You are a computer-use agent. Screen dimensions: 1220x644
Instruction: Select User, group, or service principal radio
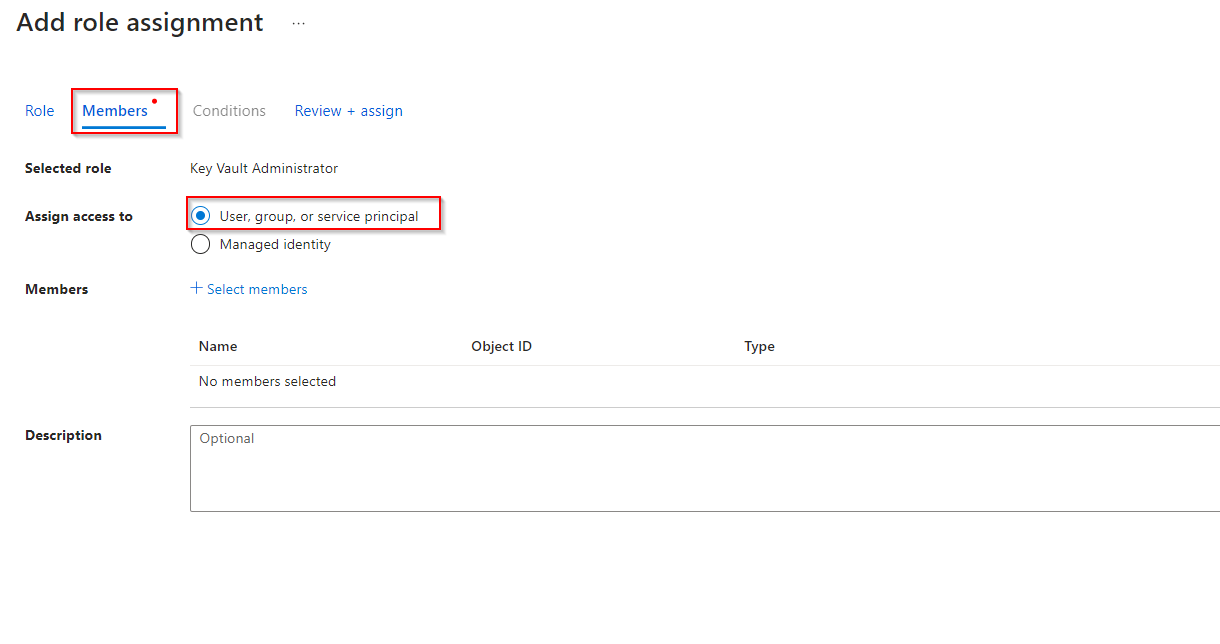pos(201,216)
